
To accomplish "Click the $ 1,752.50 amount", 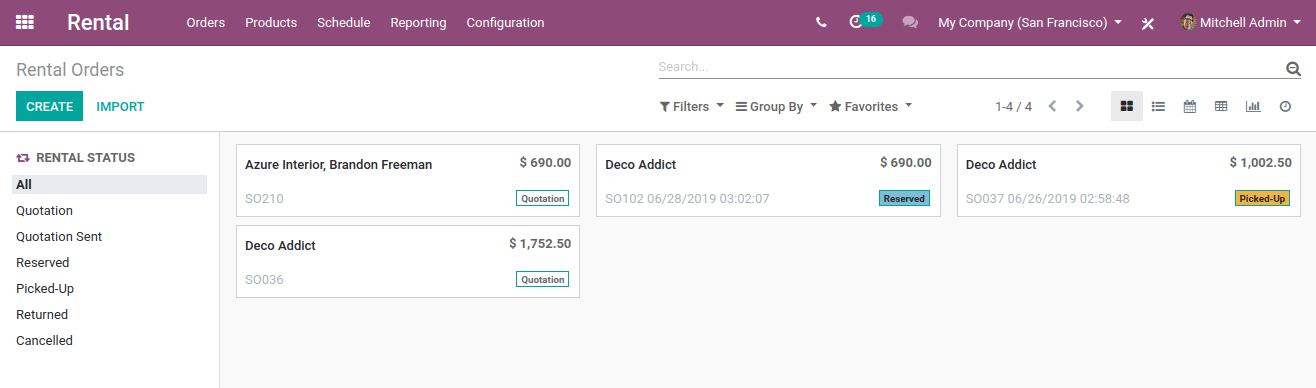I will 540,243.
